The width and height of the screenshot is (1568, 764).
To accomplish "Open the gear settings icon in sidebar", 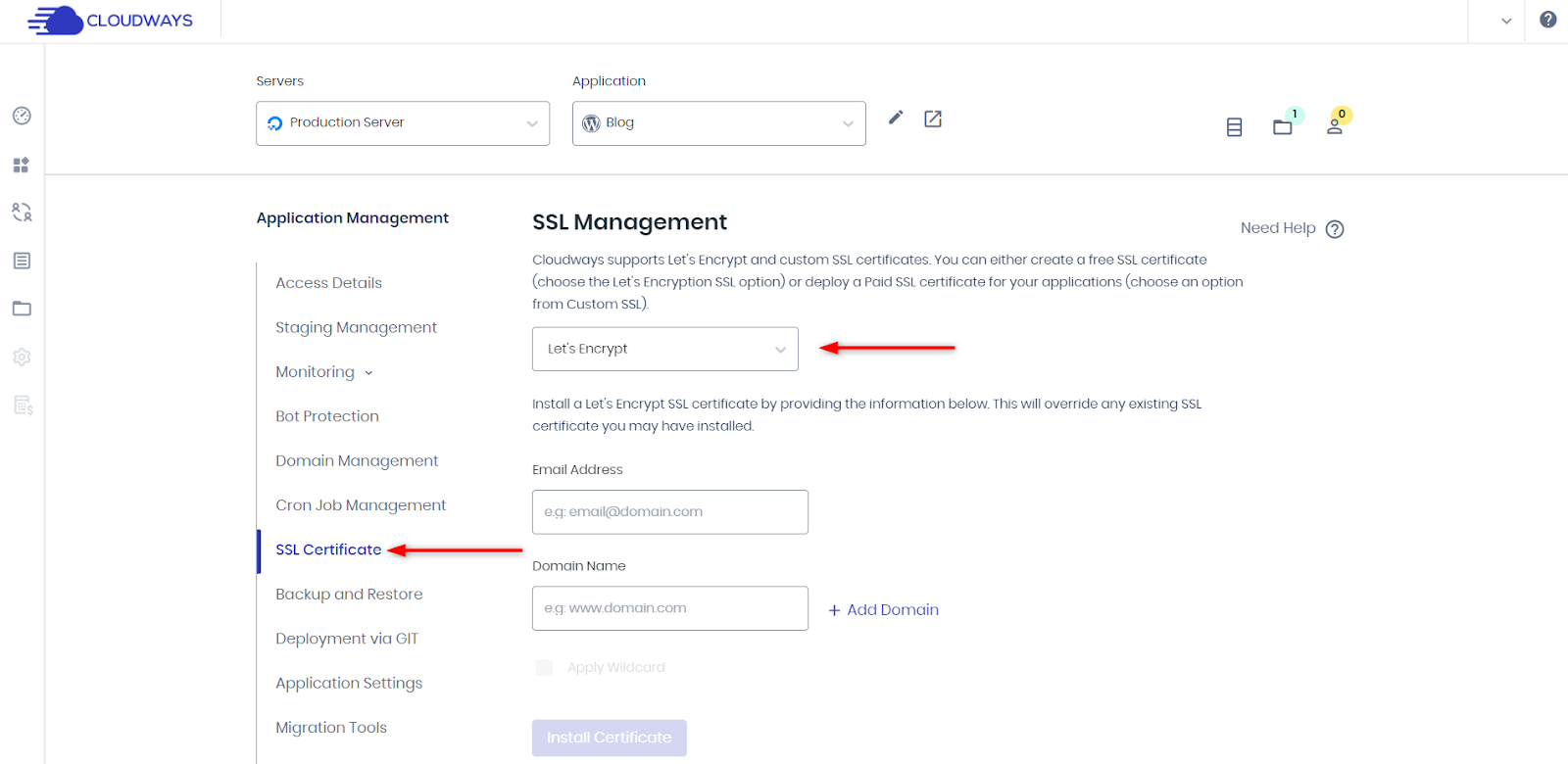I will click(x=22, y=357).
